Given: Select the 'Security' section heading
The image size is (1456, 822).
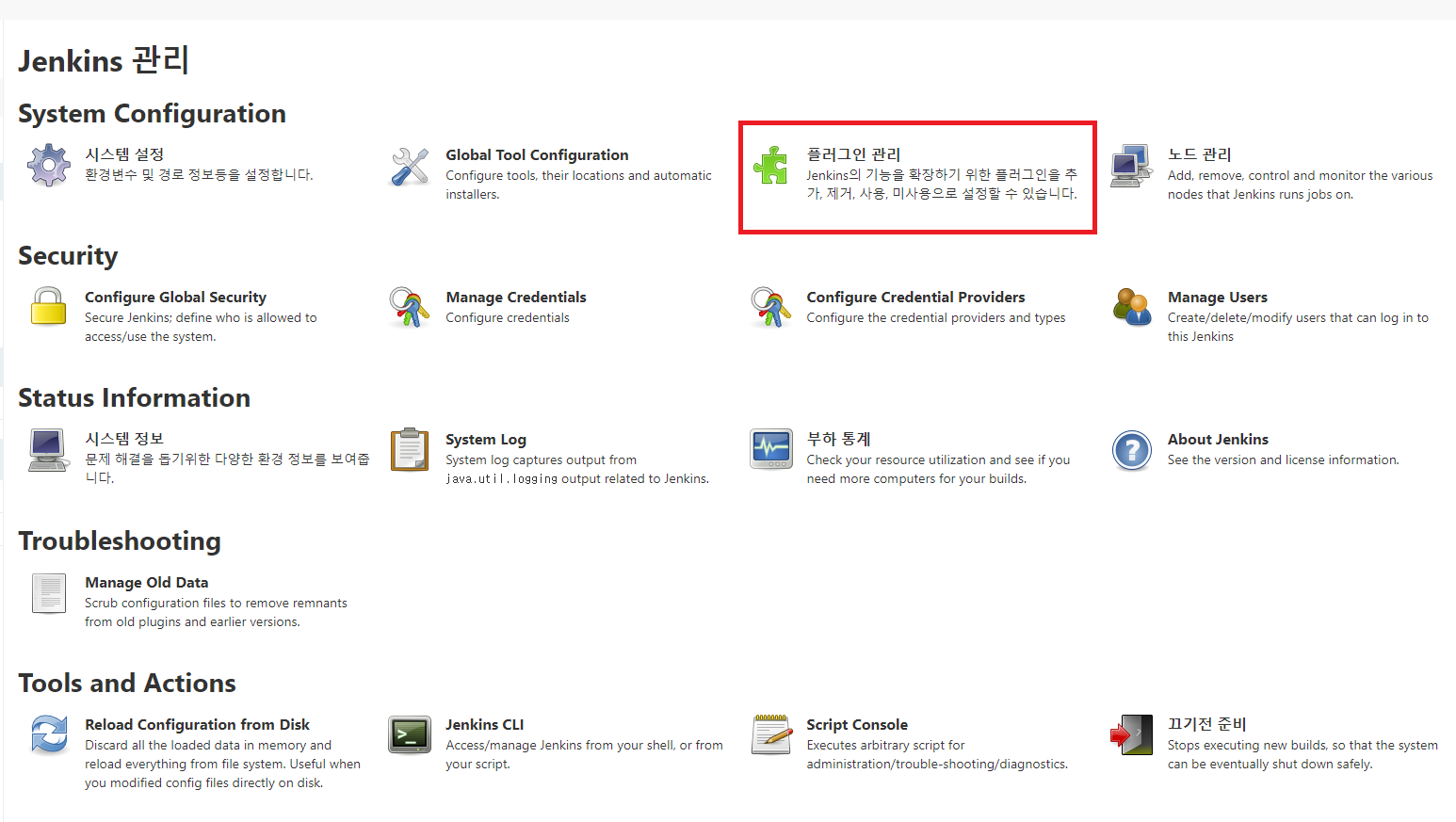Looking at the screenshot, I should point(68,255).
